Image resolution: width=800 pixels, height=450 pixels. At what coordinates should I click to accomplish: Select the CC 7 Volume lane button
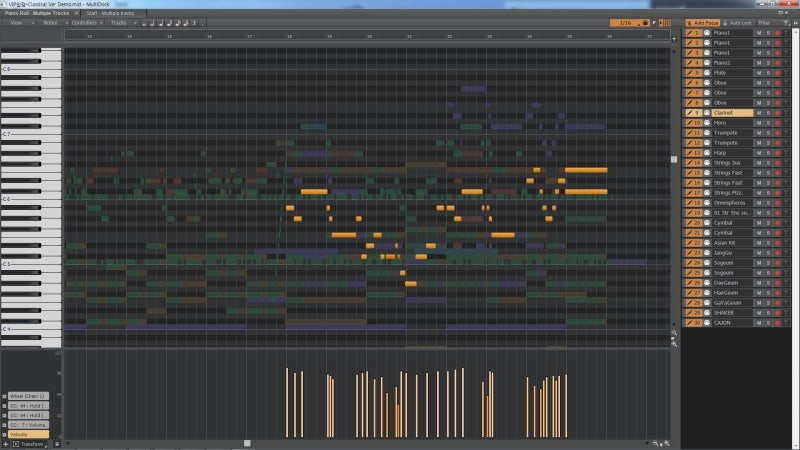[29, 425]
